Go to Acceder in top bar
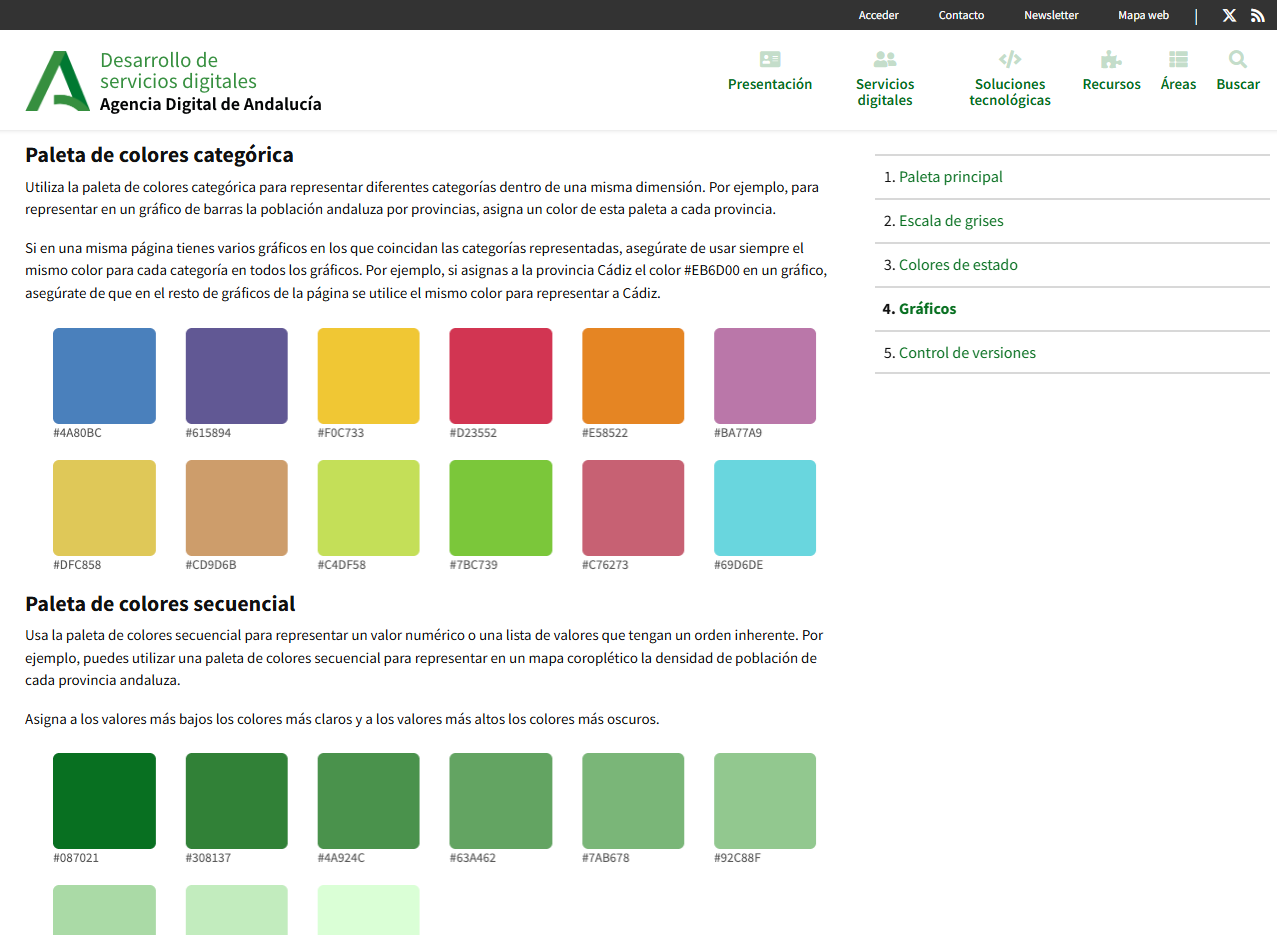1277x935 pixels. pos(878,15)
